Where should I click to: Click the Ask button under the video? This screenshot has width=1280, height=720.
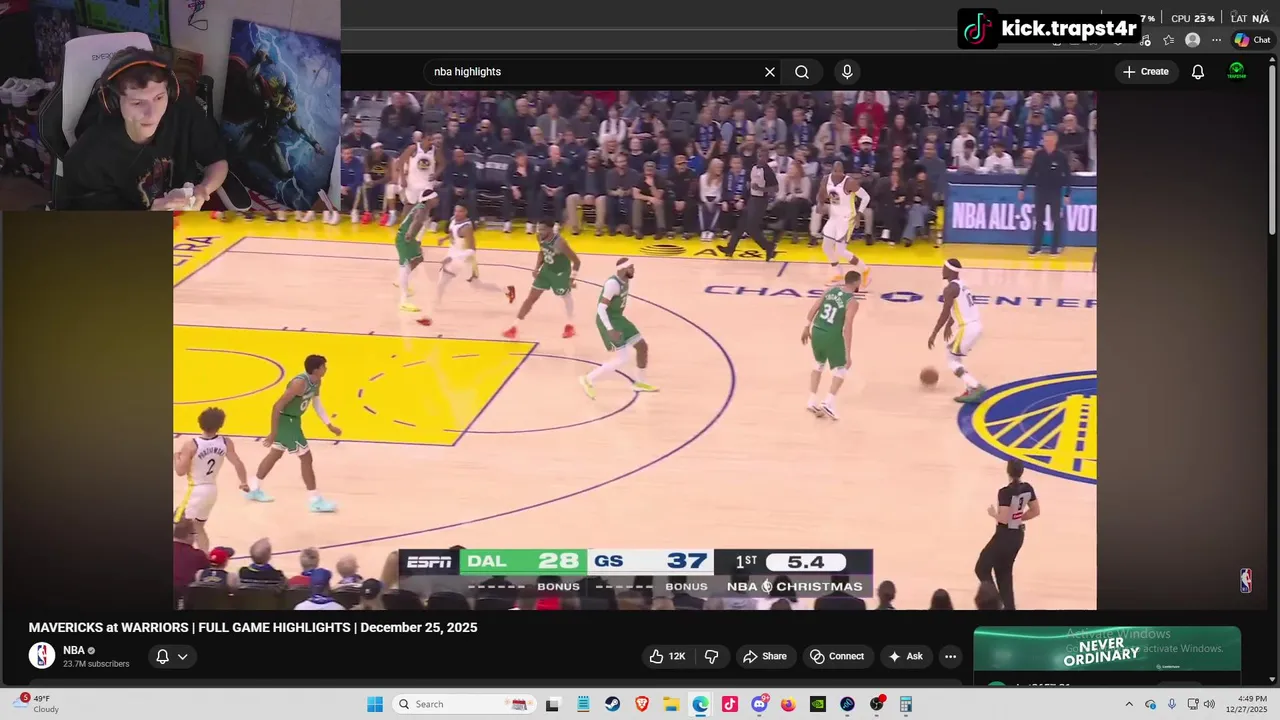point(905,656)
